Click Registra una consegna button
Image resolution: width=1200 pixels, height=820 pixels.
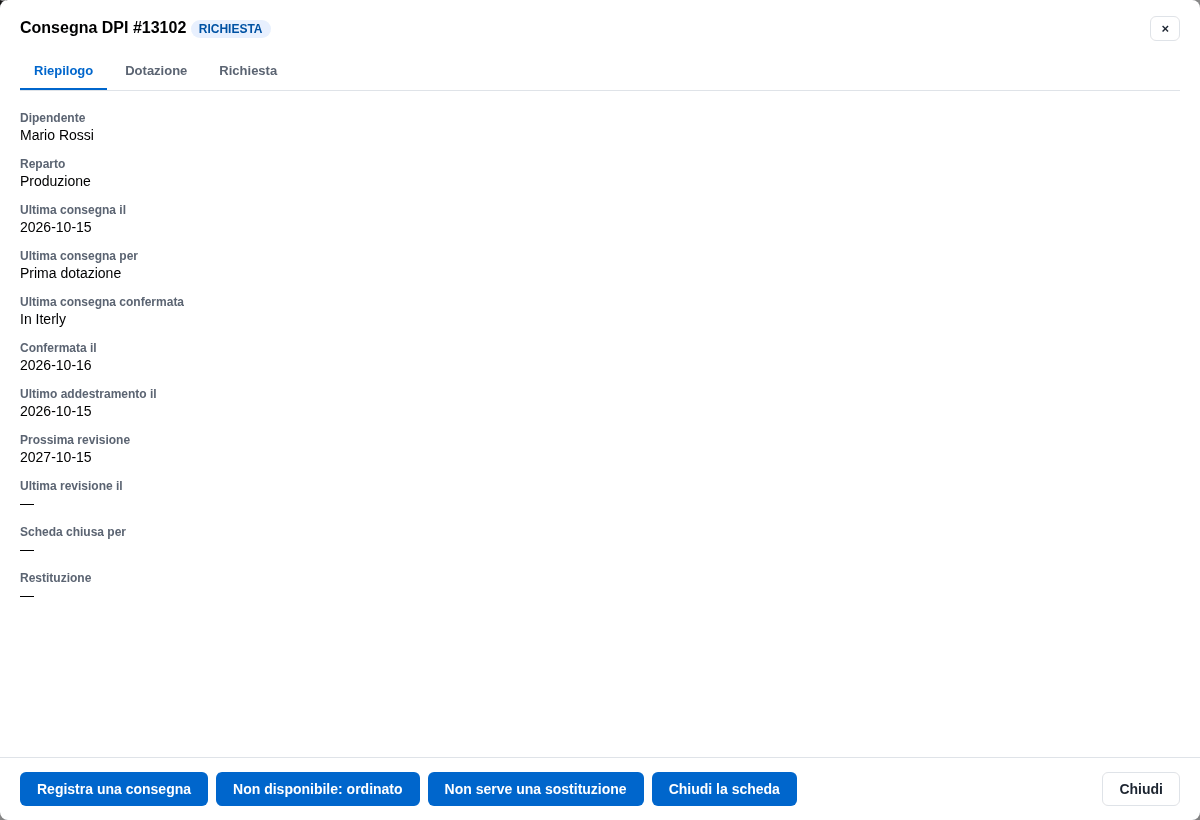114,789
